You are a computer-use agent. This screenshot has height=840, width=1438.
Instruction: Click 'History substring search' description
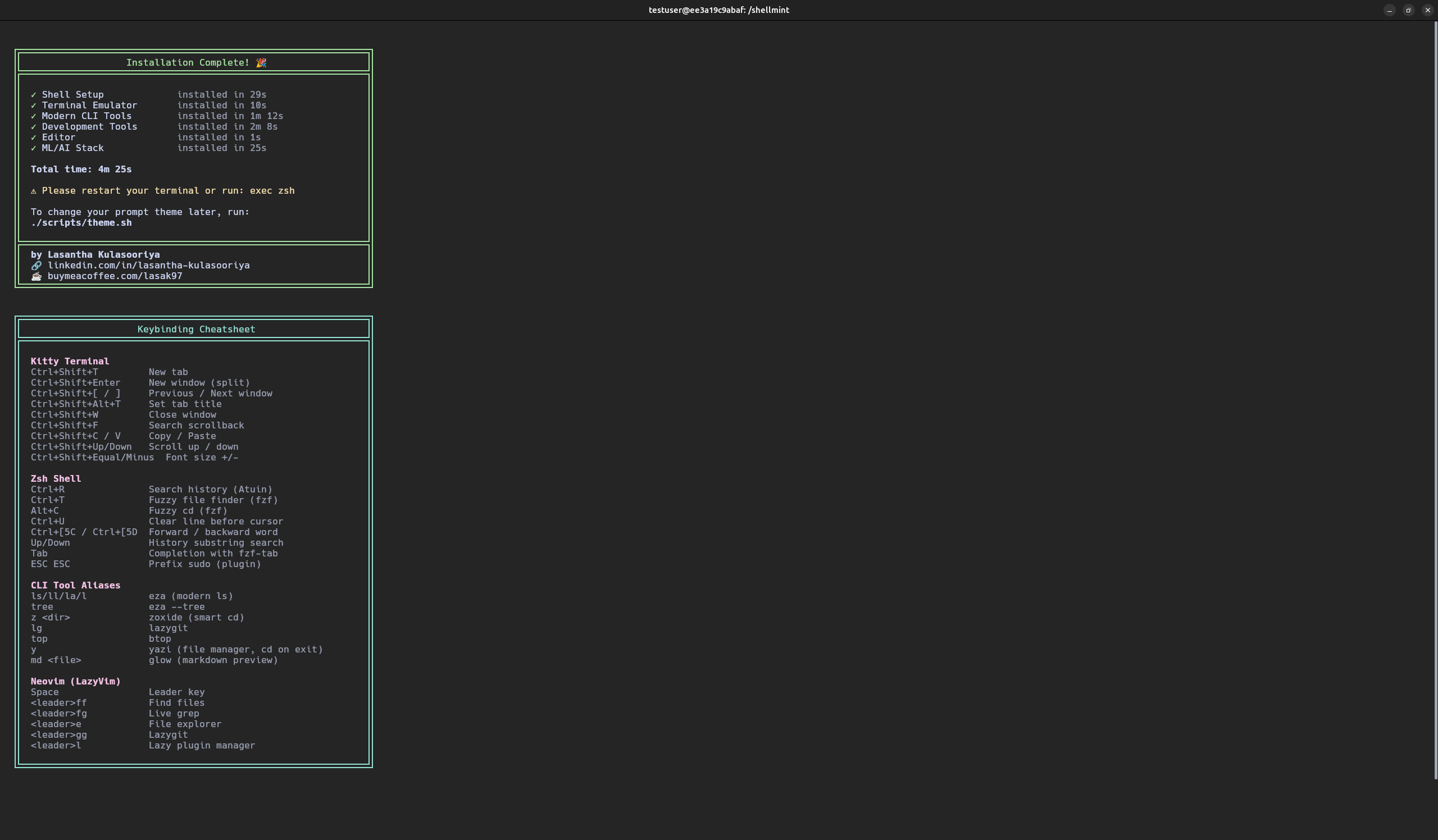[216, 543]
